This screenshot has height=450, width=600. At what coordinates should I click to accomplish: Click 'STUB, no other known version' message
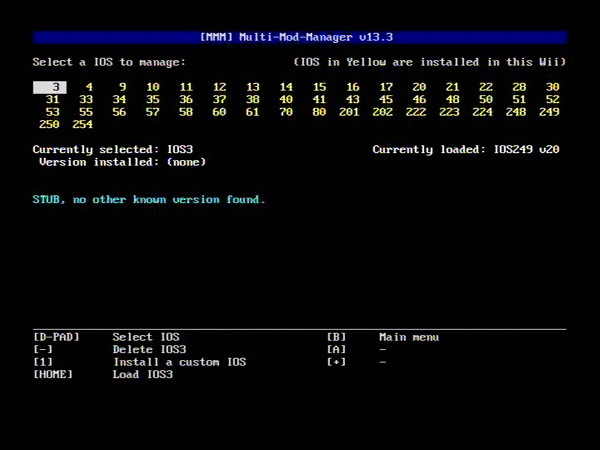(149, 199)
